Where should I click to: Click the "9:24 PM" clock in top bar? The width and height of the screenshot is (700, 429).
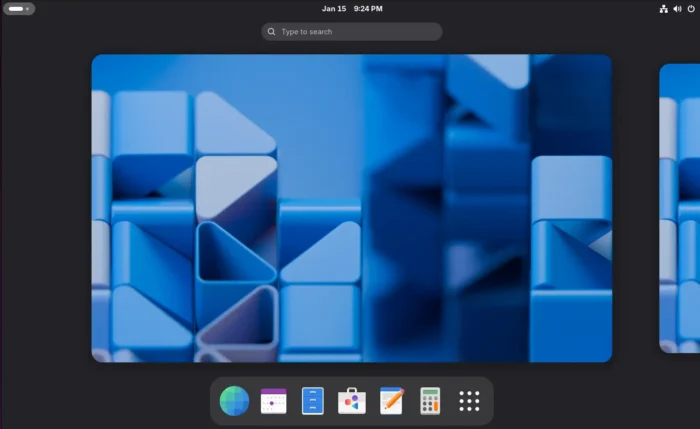(368, 8)
